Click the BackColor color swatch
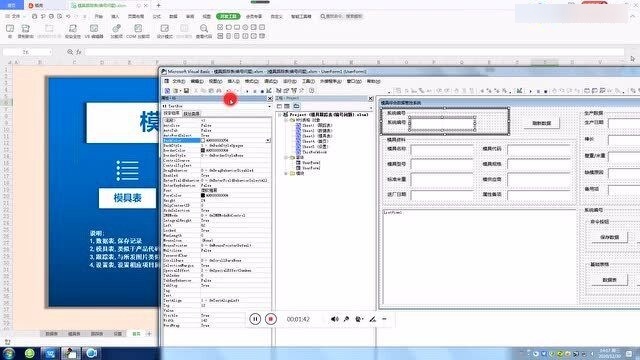The height and width of the screenshot is (360, 640). point(203,140)
